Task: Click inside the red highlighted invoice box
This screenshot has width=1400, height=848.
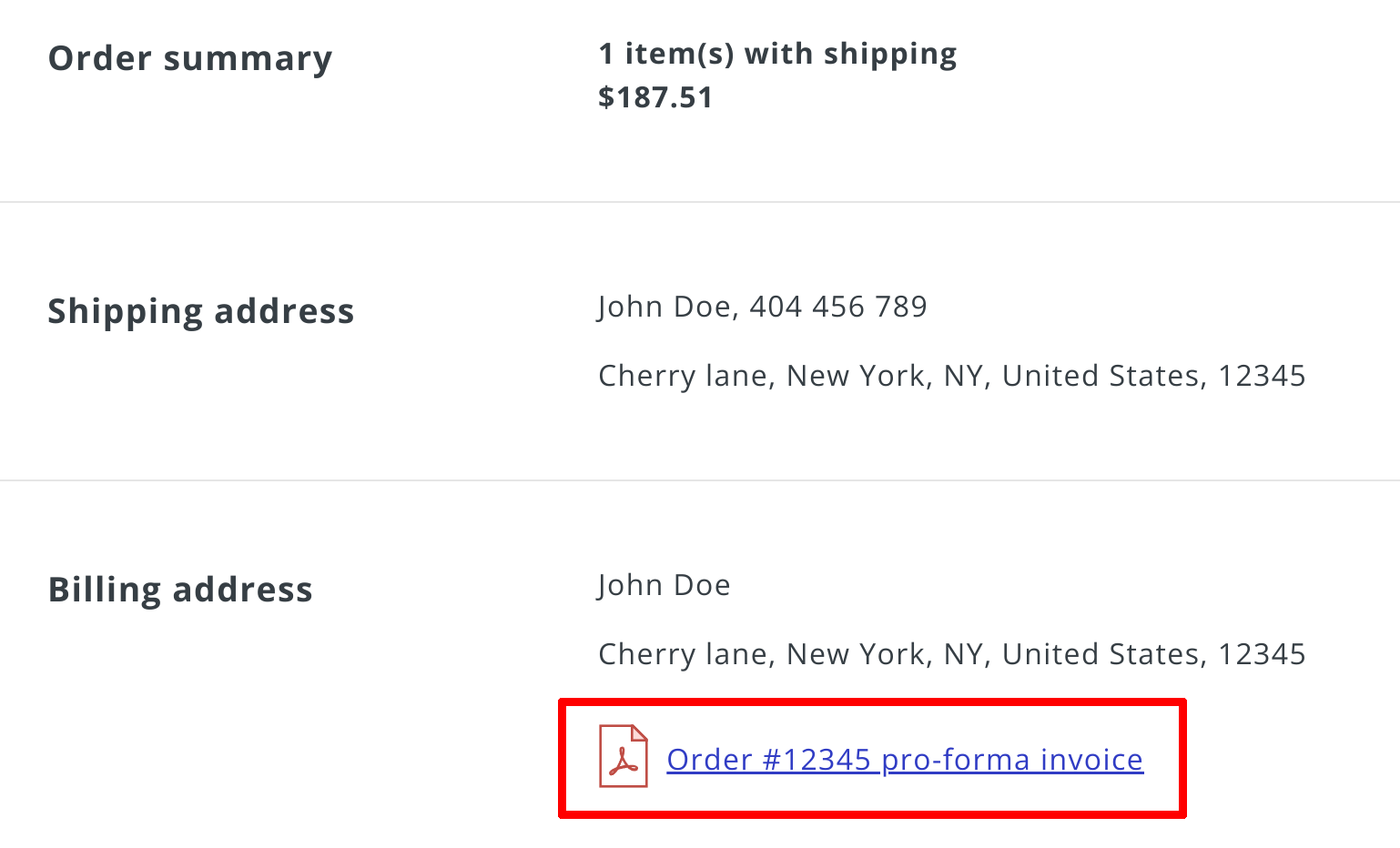Action: tap(871, 758)
